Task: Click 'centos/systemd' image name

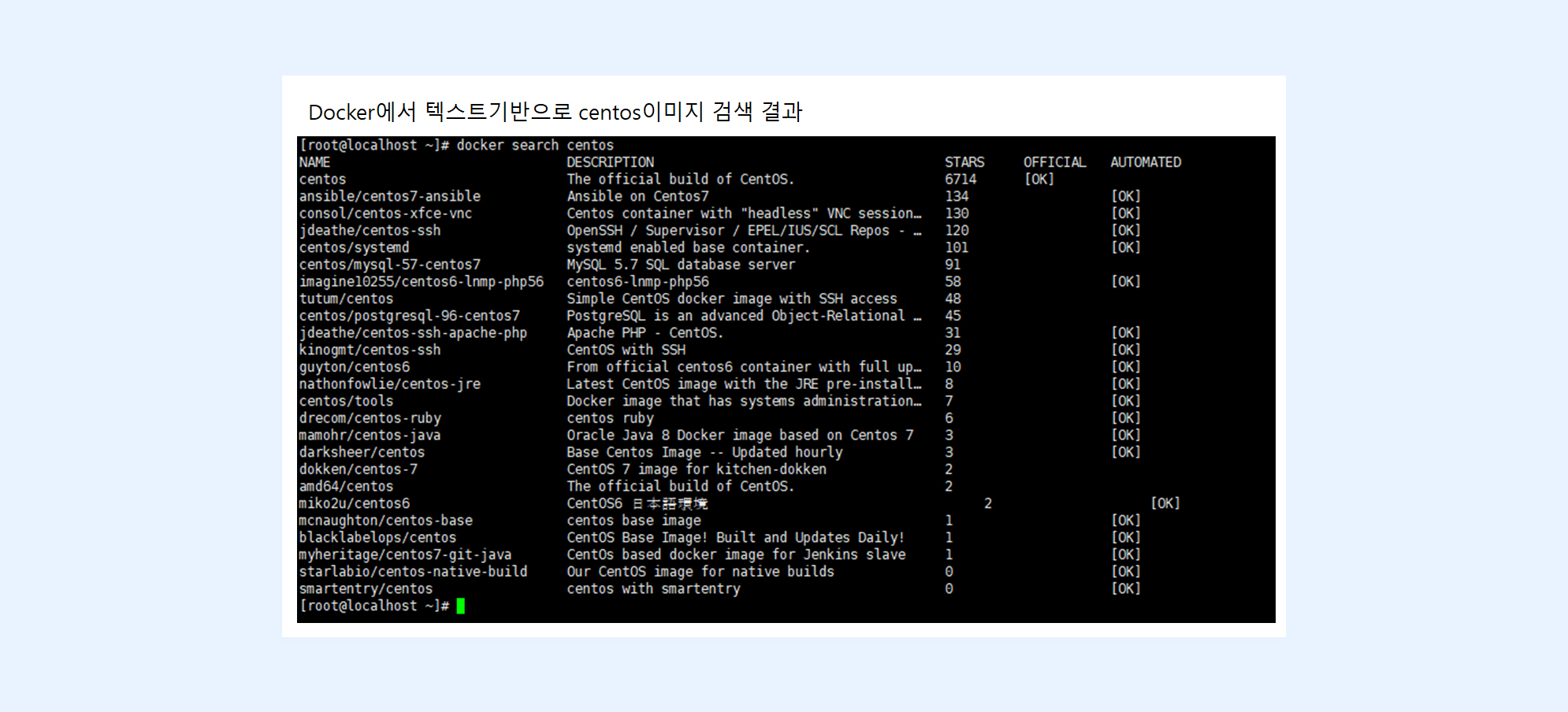Action: pyautogui.click(x=354, y=247)
